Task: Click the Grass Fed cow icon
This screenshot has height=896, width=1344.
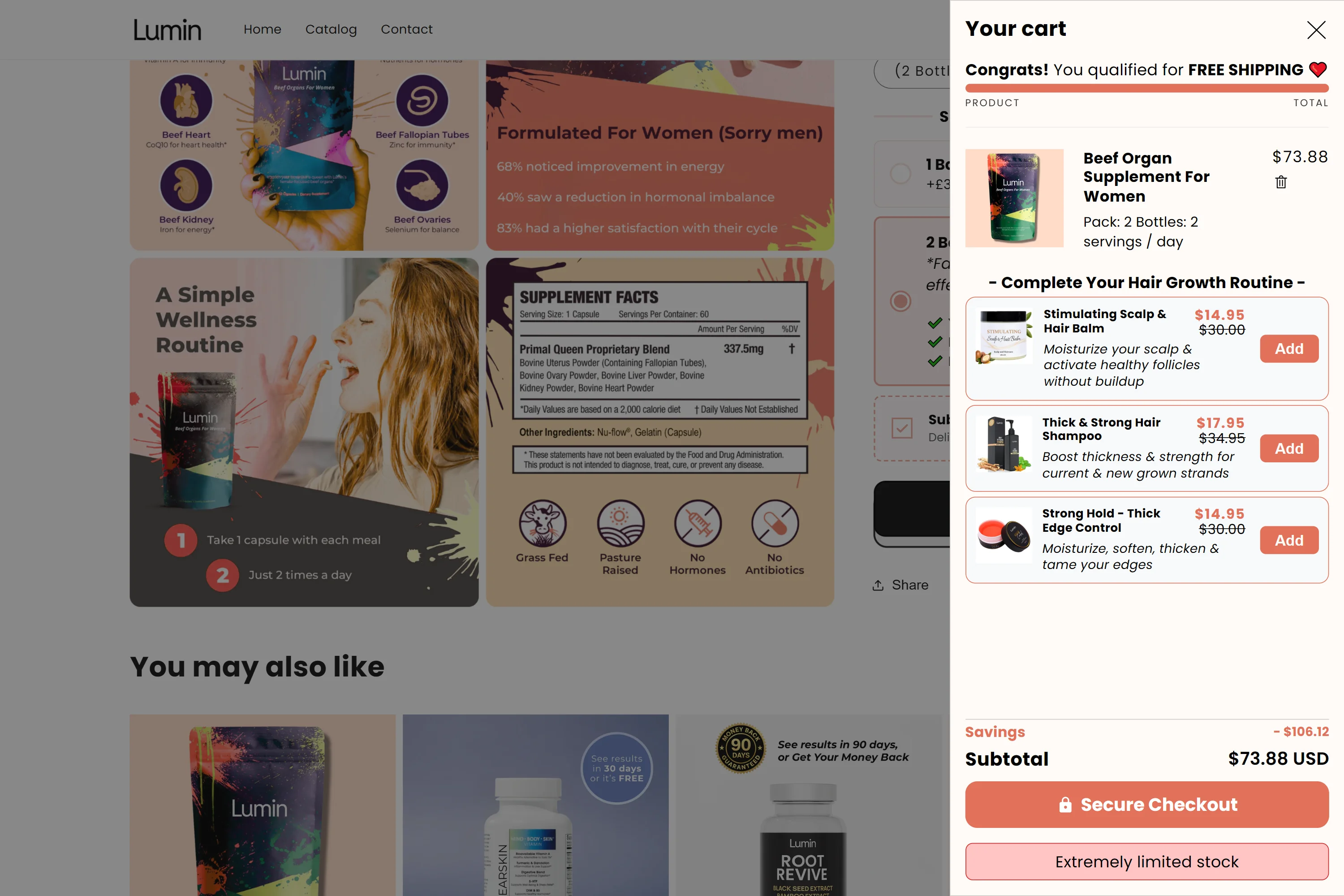Action: (542, 523)
